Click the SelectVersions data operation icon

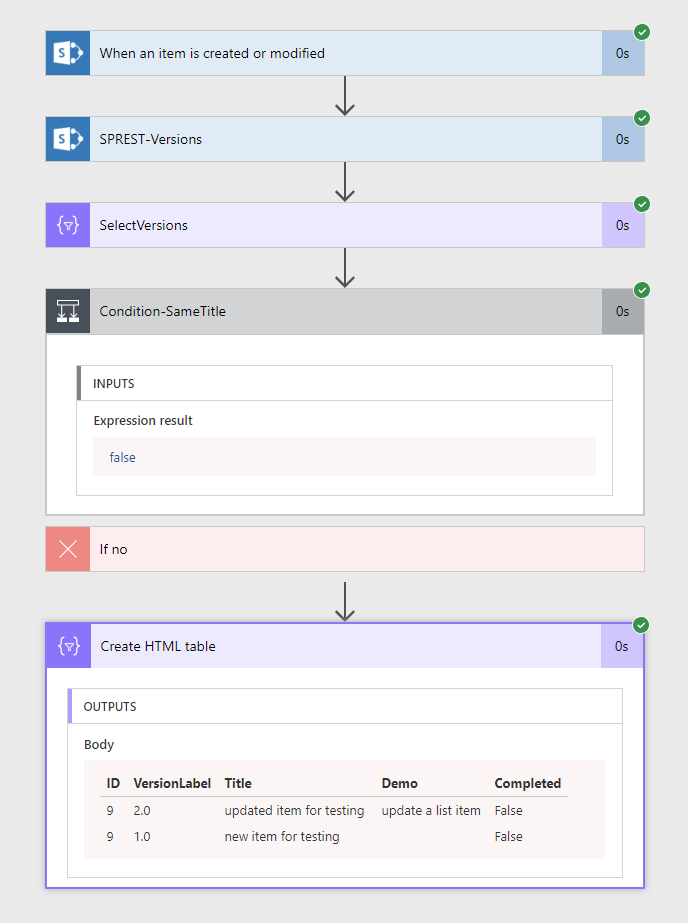(x=68, y=225)
